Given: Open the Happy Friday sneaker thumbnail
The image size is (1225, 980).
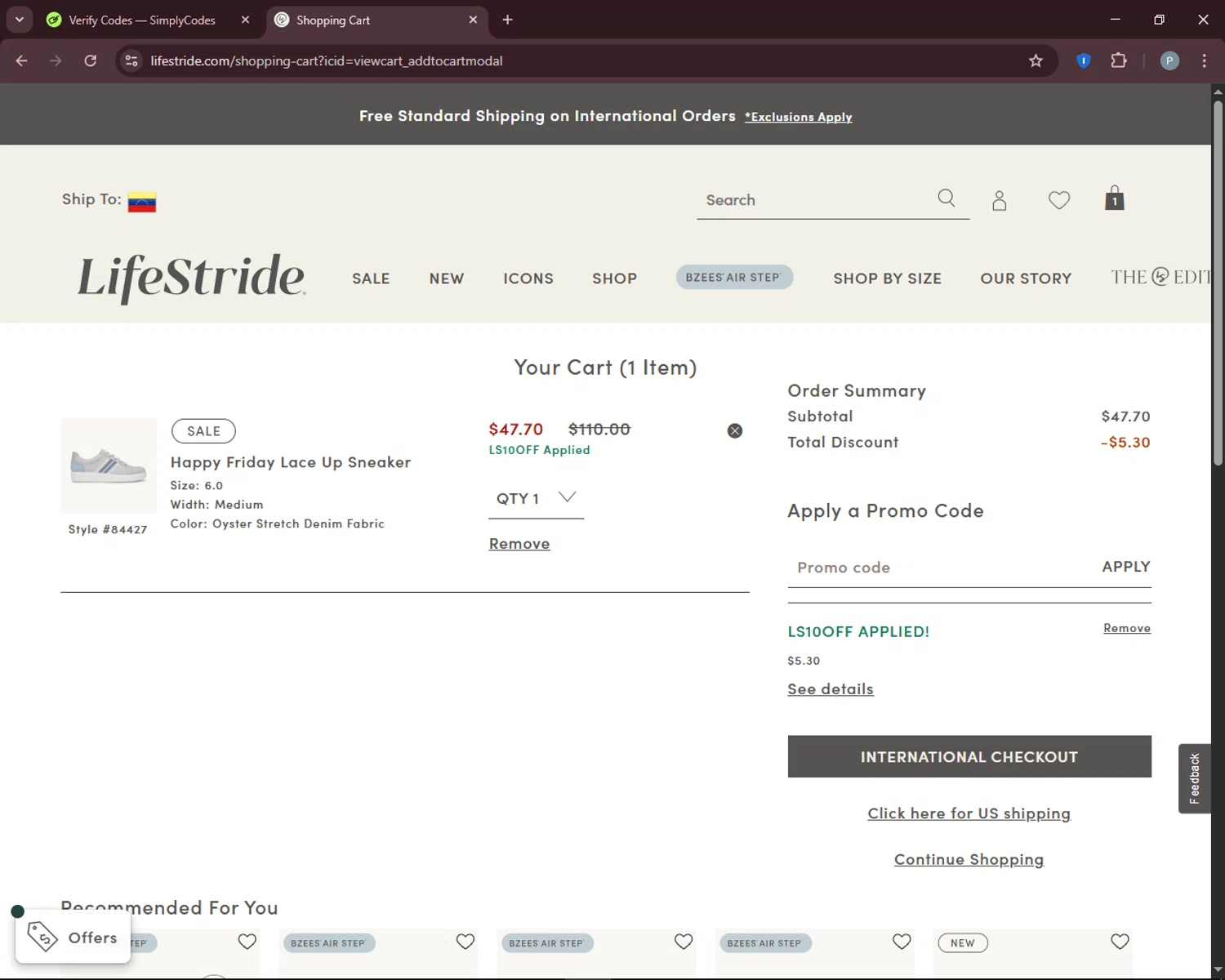Looking at the screenshot, I should [x=109, y=465].
